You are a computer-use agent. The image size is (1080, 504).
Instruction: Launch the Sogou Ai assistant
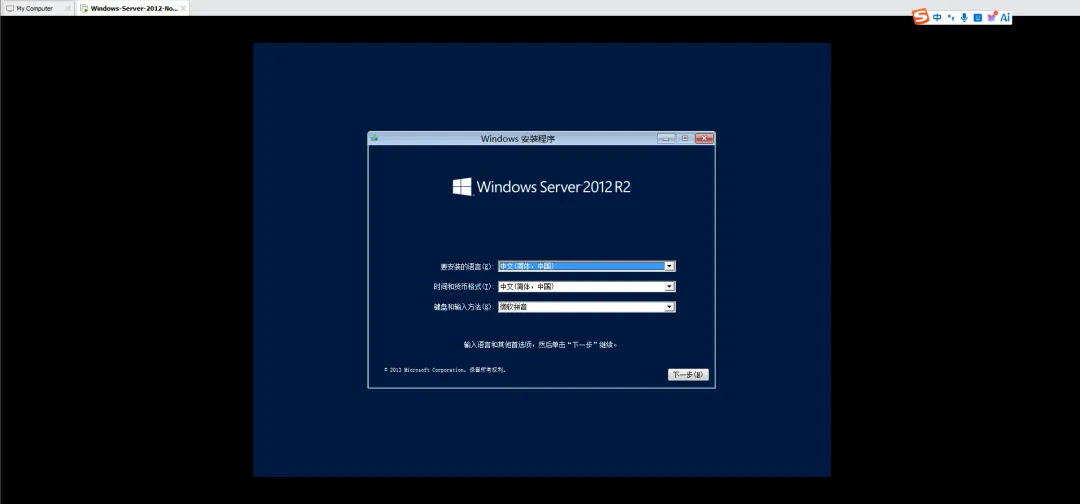[1005, 18]
